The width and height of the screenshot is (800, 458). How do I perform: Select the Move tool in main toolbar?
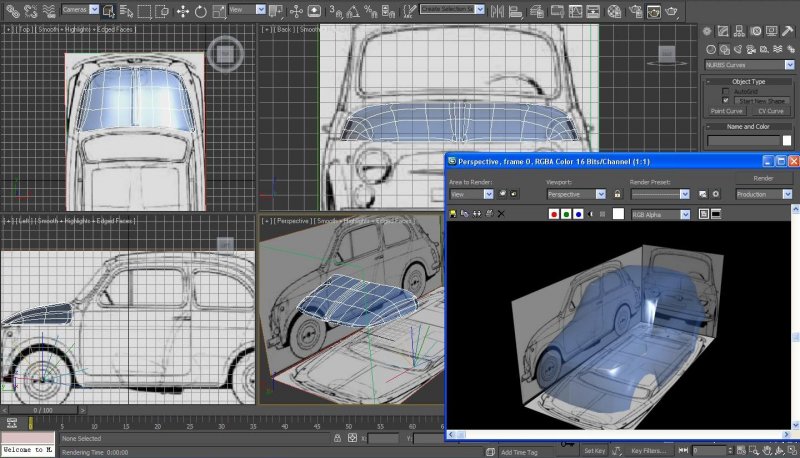(183, 11)
